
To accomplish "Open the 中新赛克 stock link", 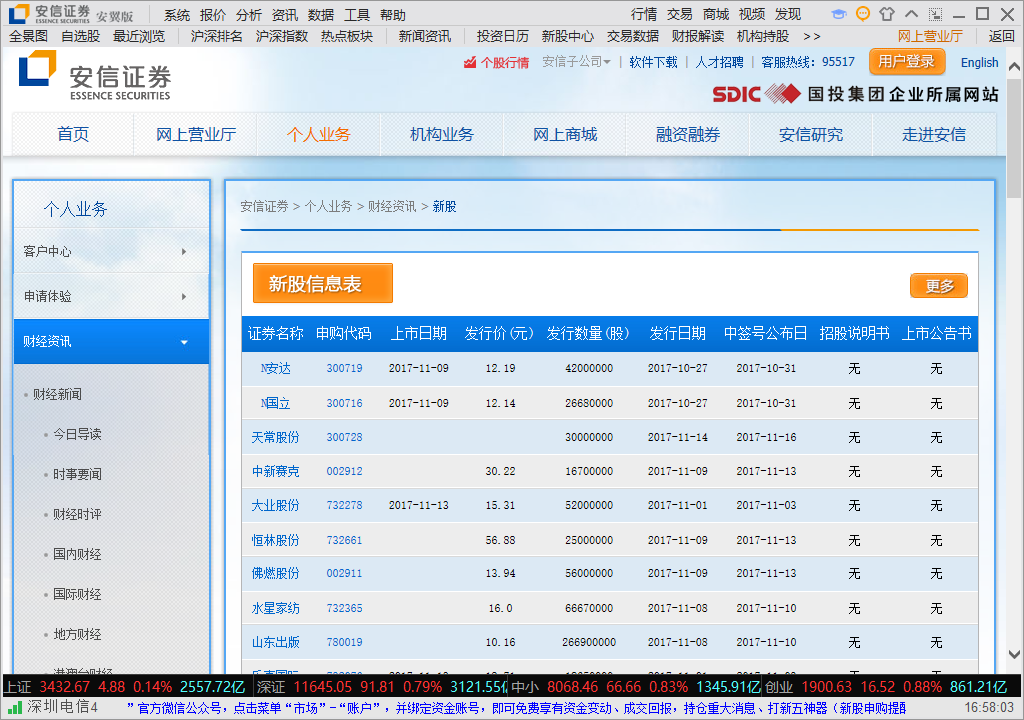I will tap(276, 471).
